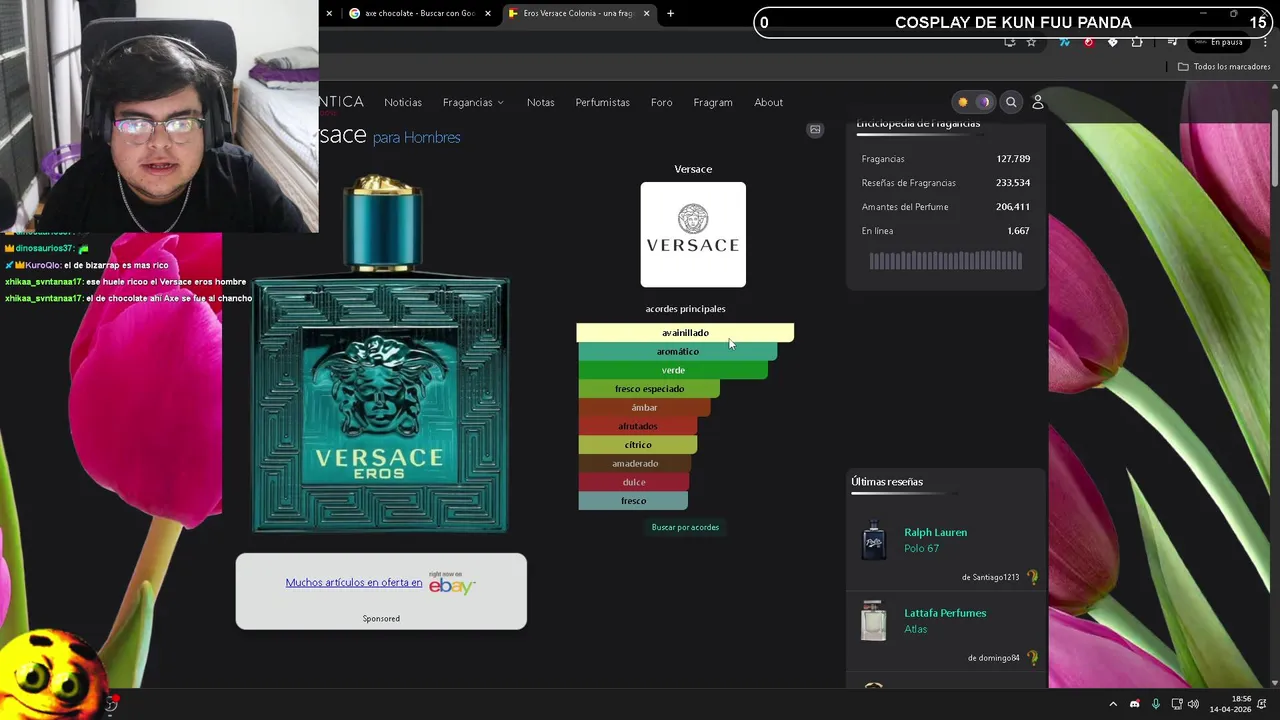1280x720 pixels.
Task: Open the Discord tray icon
Action: (x=1134, y=704)
